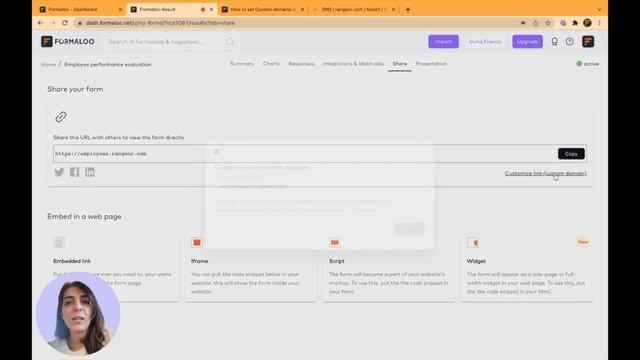Open the help question mark icon

point(570,42)
